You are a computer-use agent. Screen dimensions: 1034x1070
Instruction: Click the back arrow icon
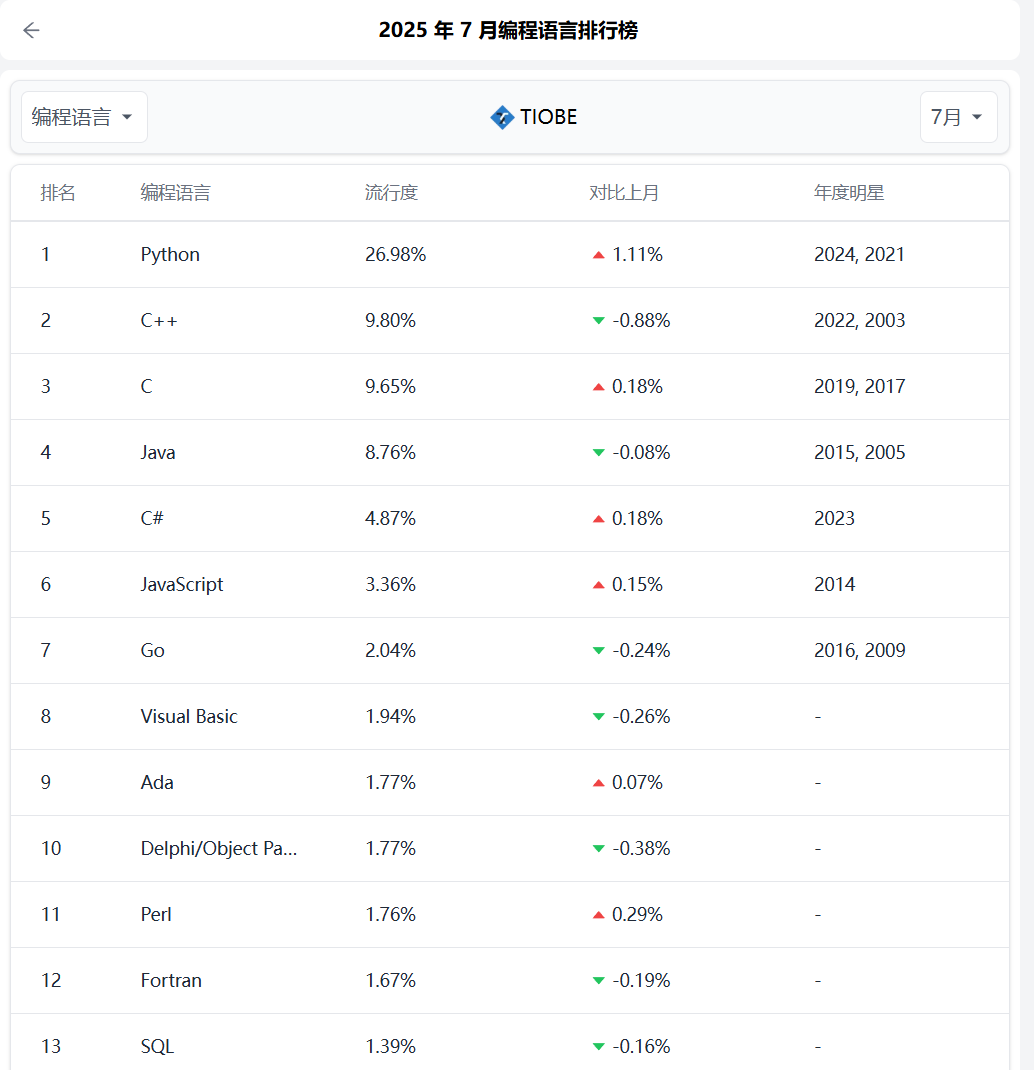point(31,30)
